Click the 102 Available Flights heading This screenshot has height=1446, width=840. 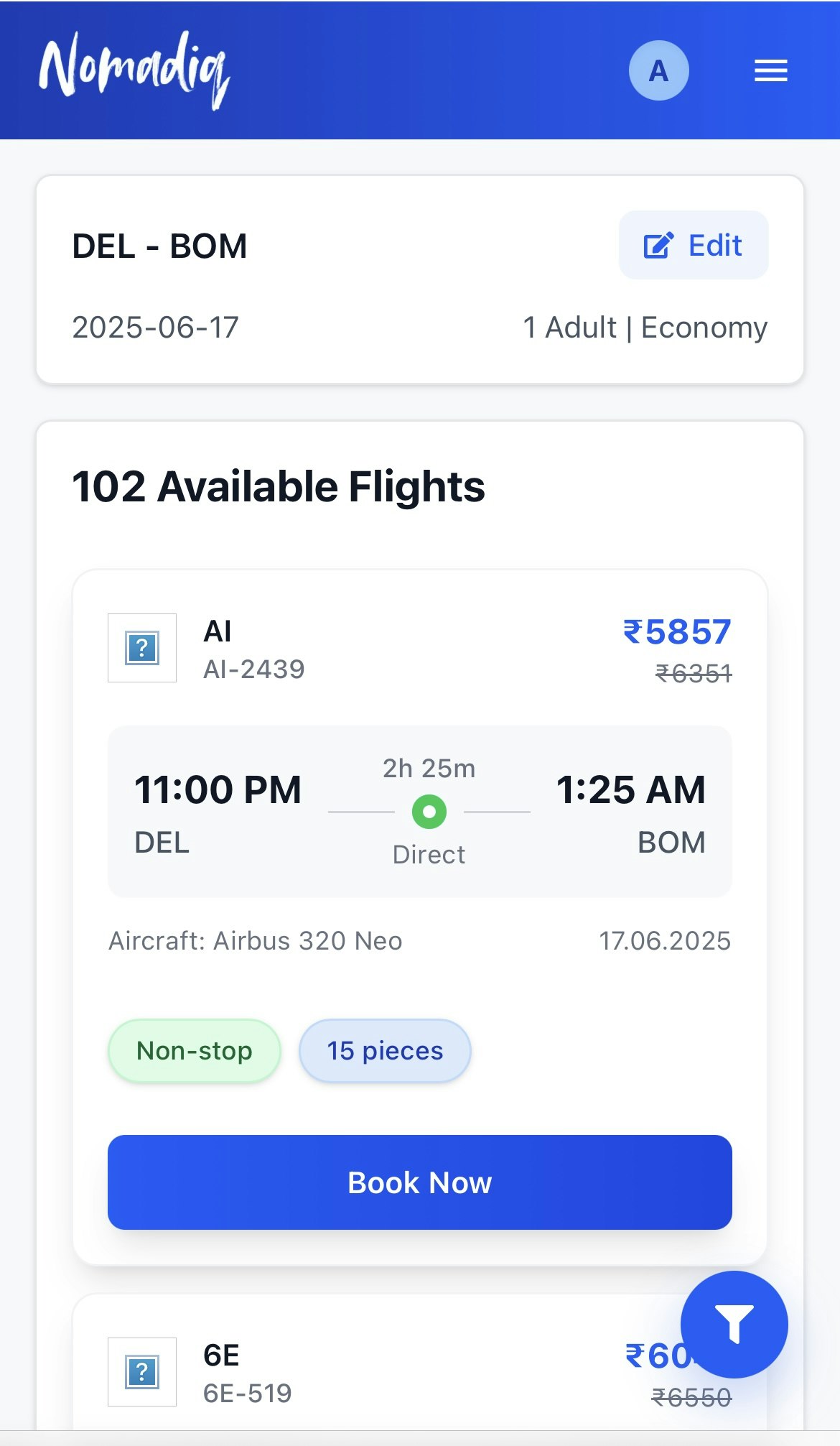pos(279,487)
